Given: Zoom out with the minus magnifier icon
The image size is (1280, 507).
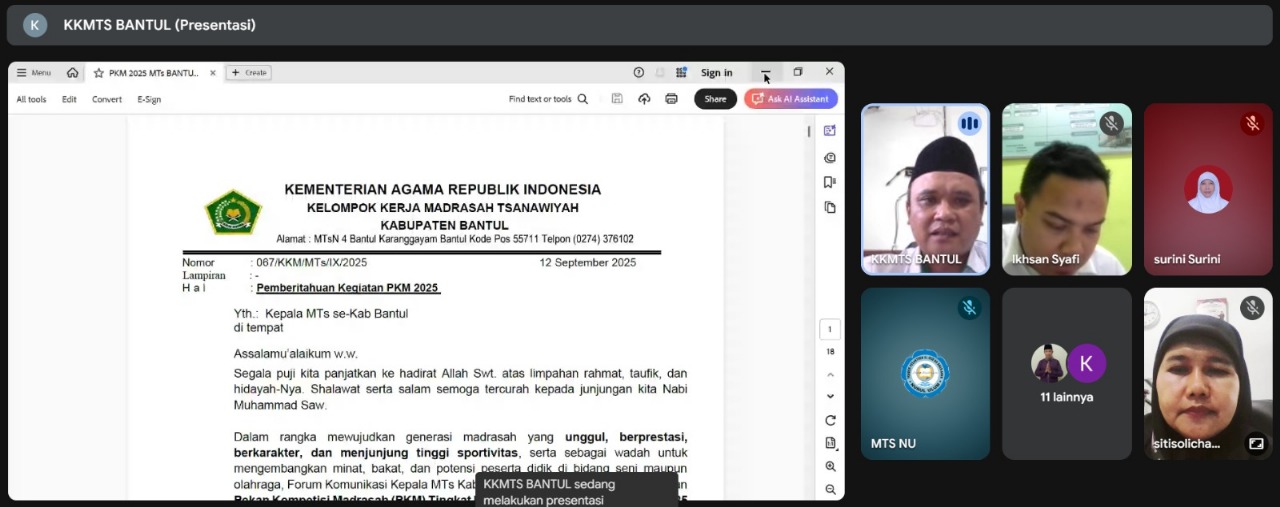Looking at the screenshot, I should coord(830,490).
